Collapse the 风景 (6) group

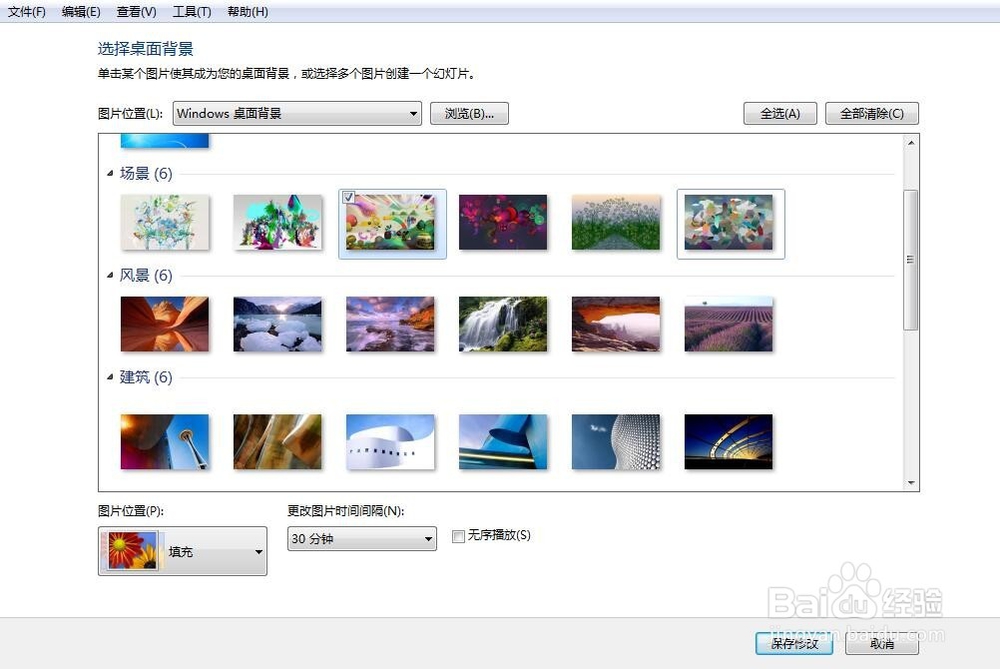tap(110, 276)
